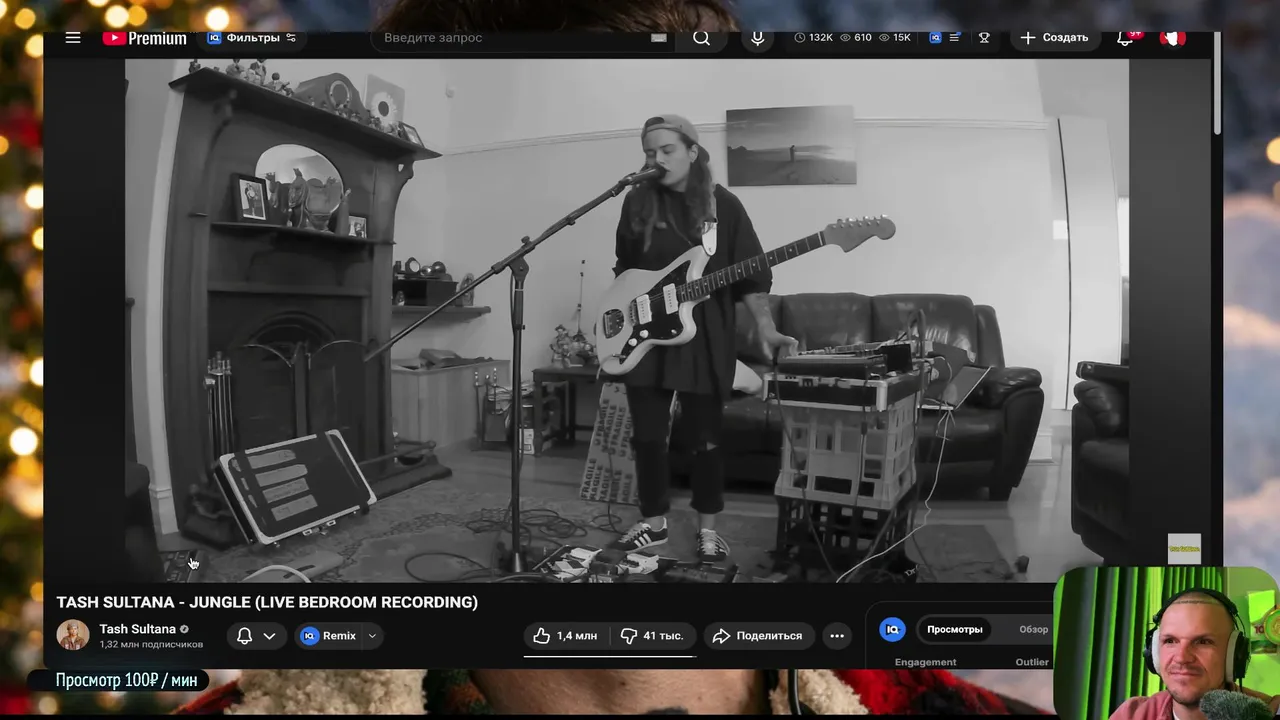The height and width of the screenshot is (720, 1280).
Task: Click the vidIQ Remix button
Action: pos(329,636)
